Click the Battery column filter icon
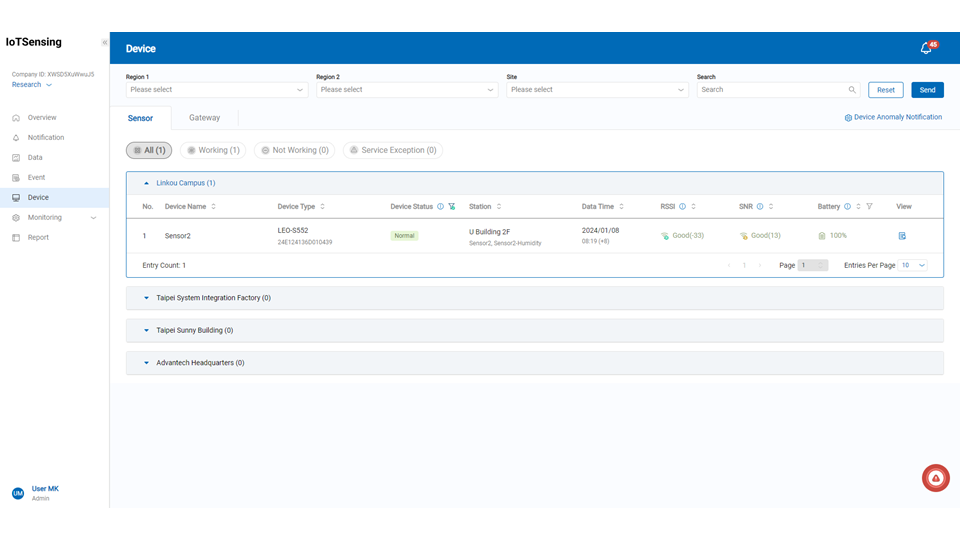Image resolution: width=960 pixels, height=540 pixels. coord(869,207)
